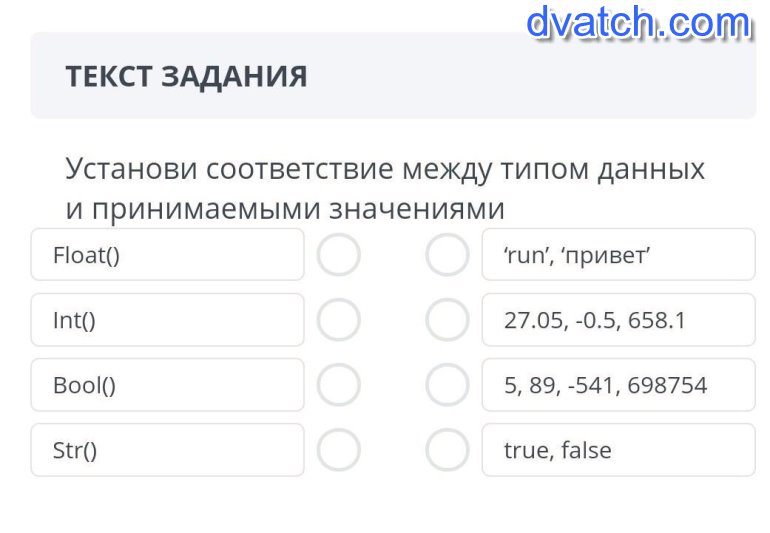Pick the 27.05, -0.5, 658.1 values box

click(x=618, y=320)
